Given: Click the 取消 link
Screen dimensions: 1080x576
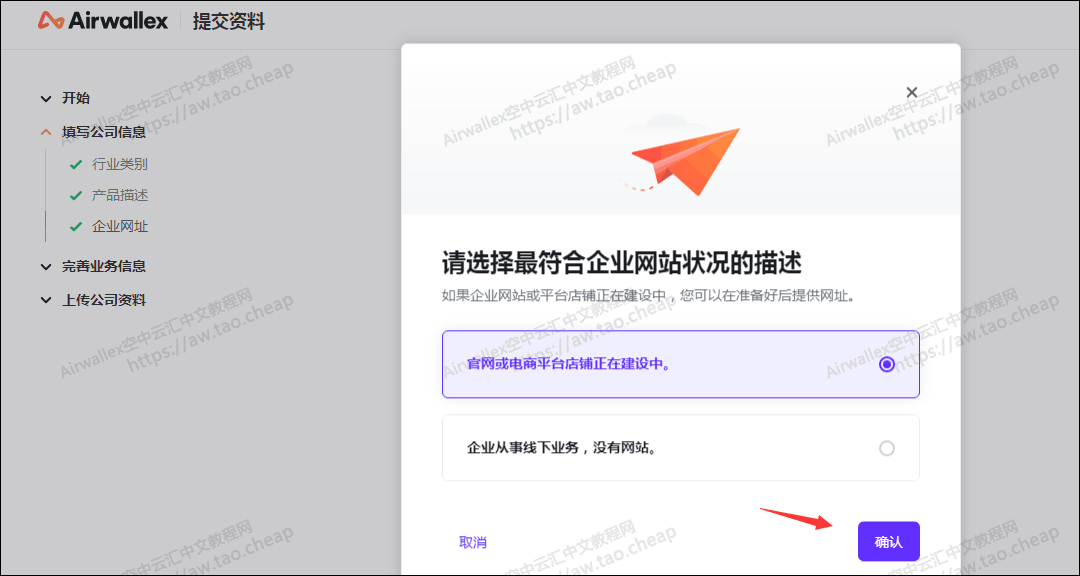Looking at the screenshot, I should pyautogui.click(x=472, y=542).
